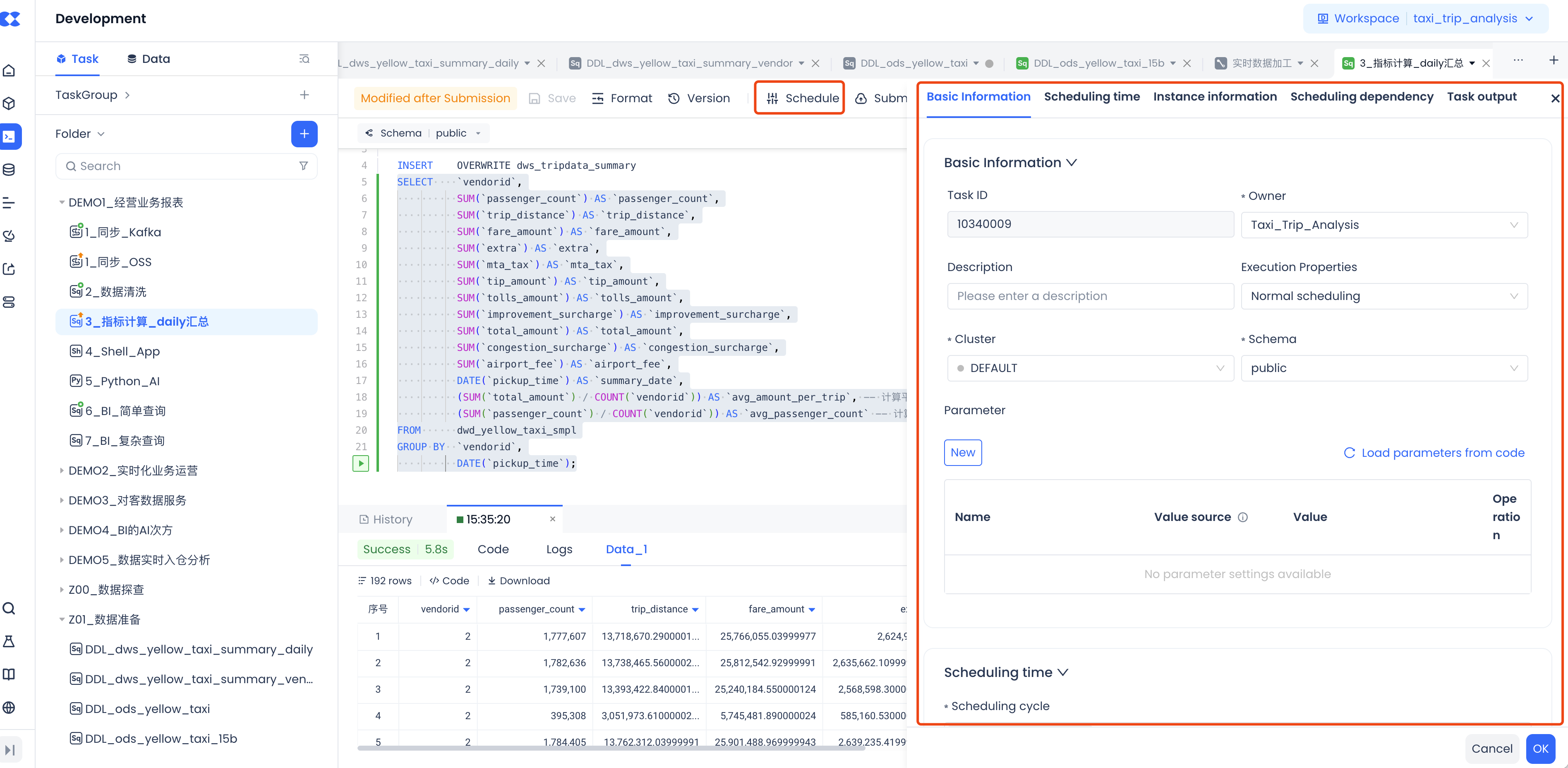Click the filter icon in search box
The width and height of the screenshot is (1568, 768).
[x=303, y=166]
